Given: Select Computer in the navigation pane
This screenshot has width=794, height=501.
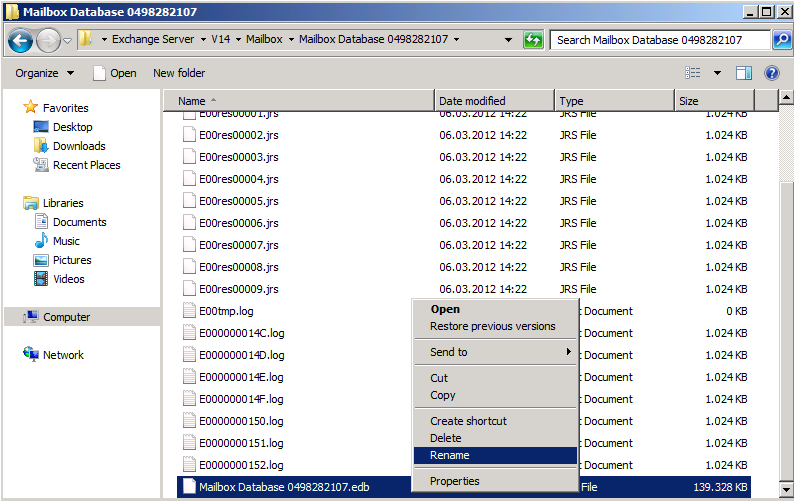Looking at the screenshot, I should pos(66,317).
